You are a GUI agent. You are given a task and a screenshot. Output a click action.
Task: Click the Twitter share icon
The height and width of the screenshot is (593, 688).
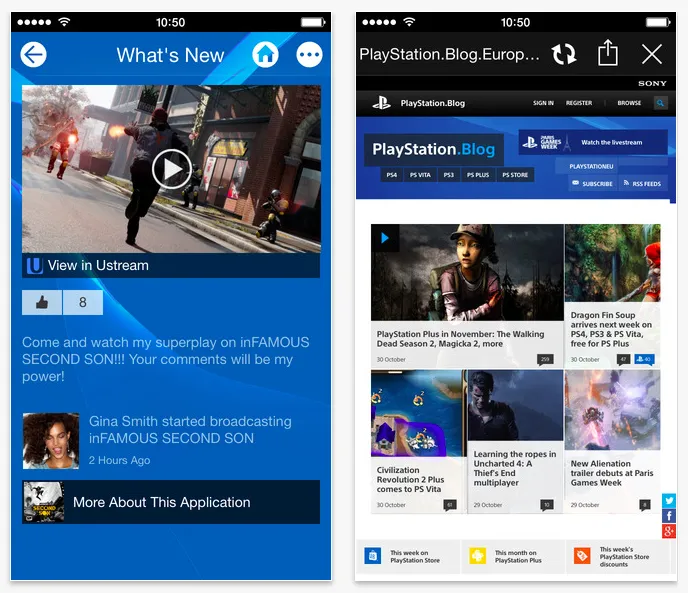(669, 500)
